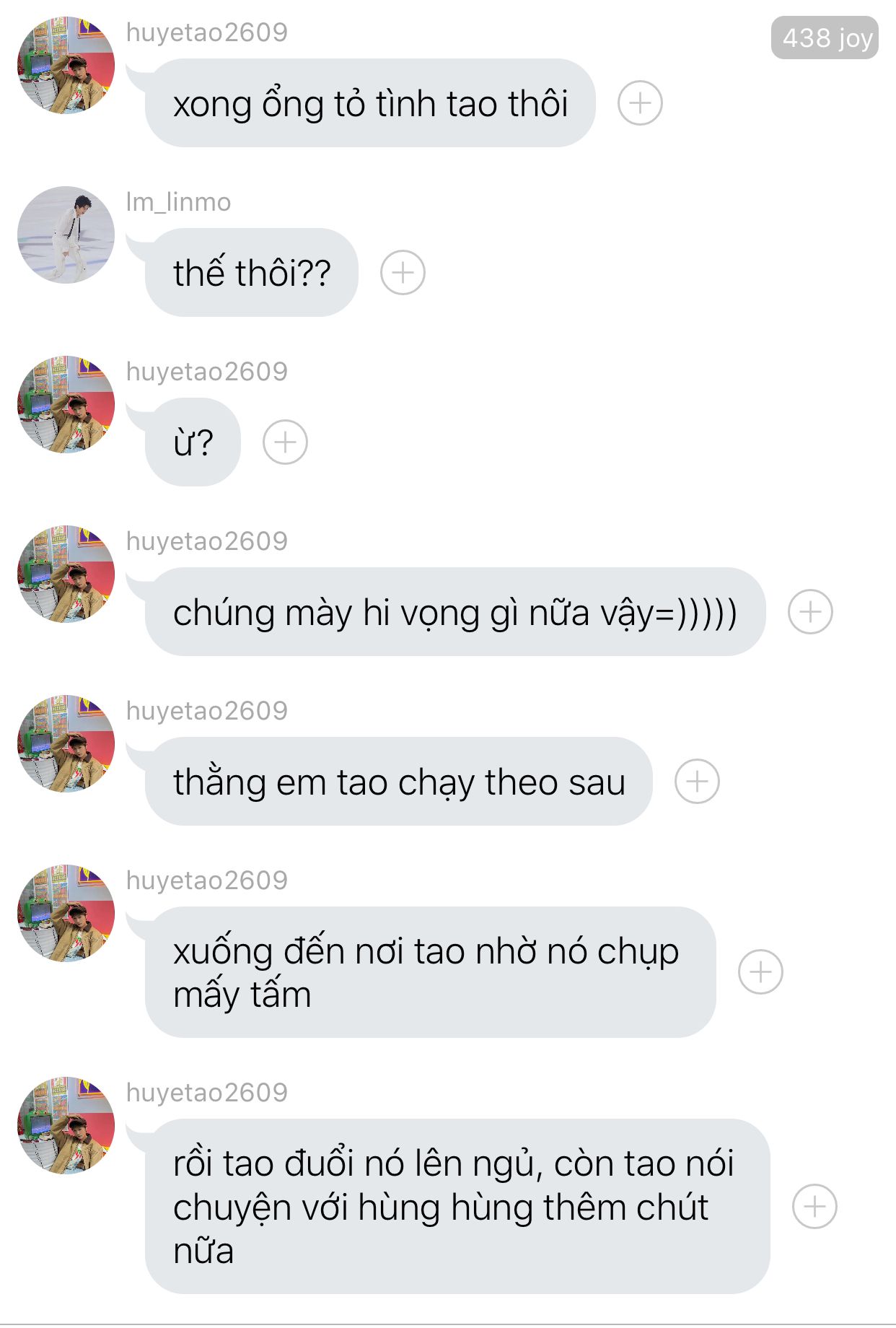Click the "438 joy" badge
The image size is (896, 1328).
coord(825,38)
